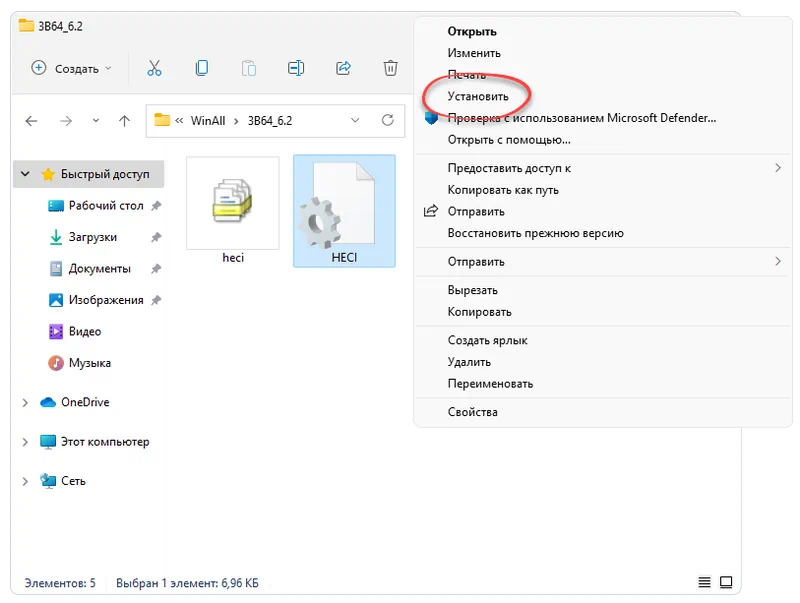The width and height of the screenshot is (800, 603).
Task: Click the Copy icon in toolbar
Action: pyautogui.click(x=202, y=68)
